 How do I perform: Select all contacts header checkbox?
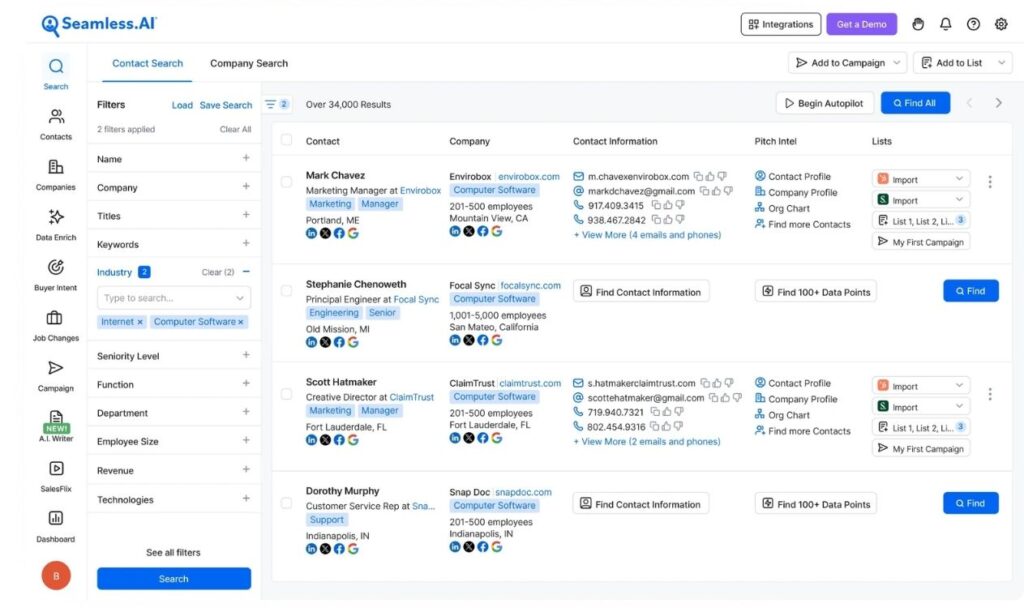tap(286, 140)
